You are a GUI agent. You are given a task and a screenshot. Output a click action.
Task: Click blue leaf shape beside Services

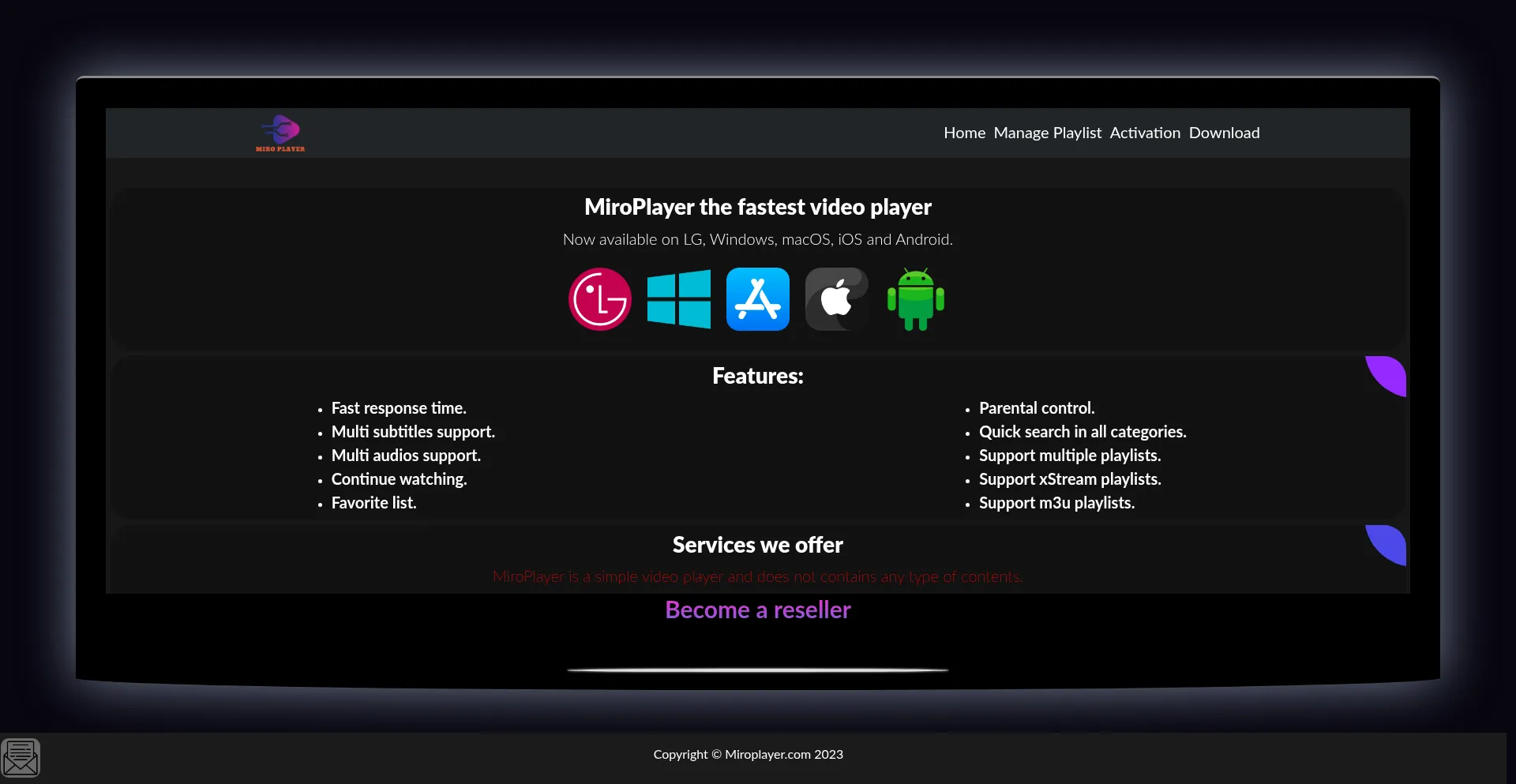1388,543
